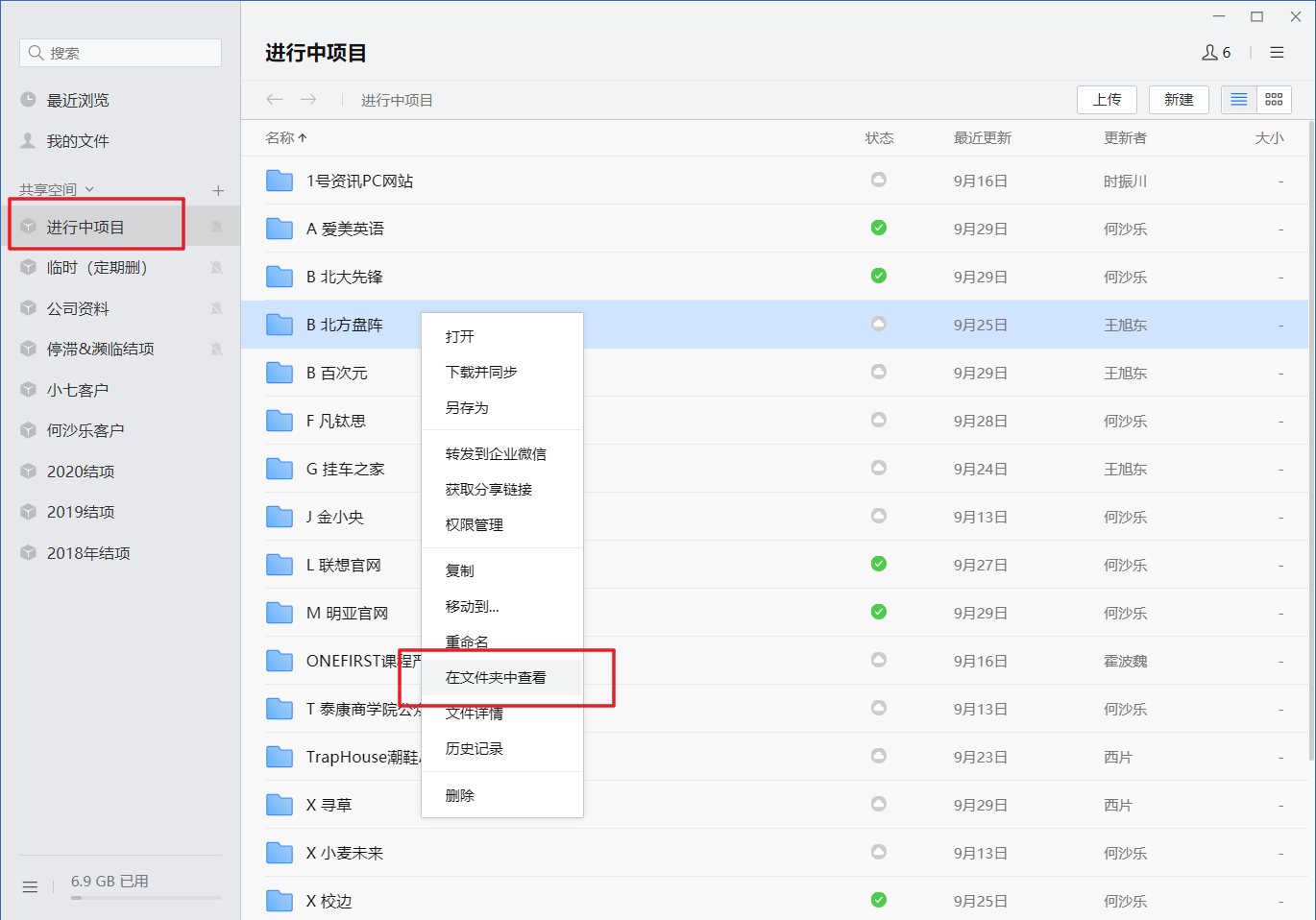Open the members icon showing 6
The image size is (1316, 920).
click(x=1216, y=53)
